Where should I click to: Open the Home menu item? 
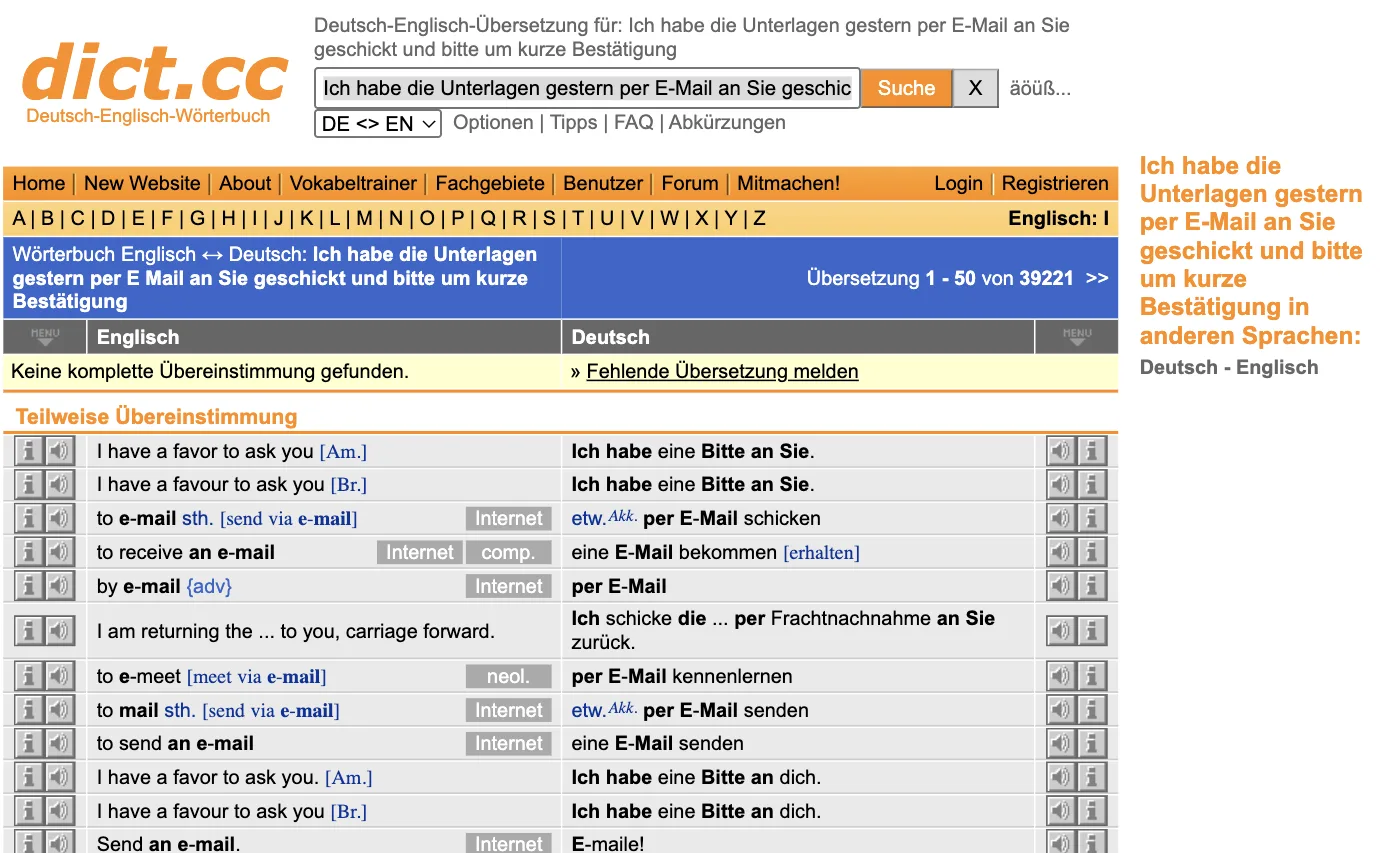(x=39, y=183)
